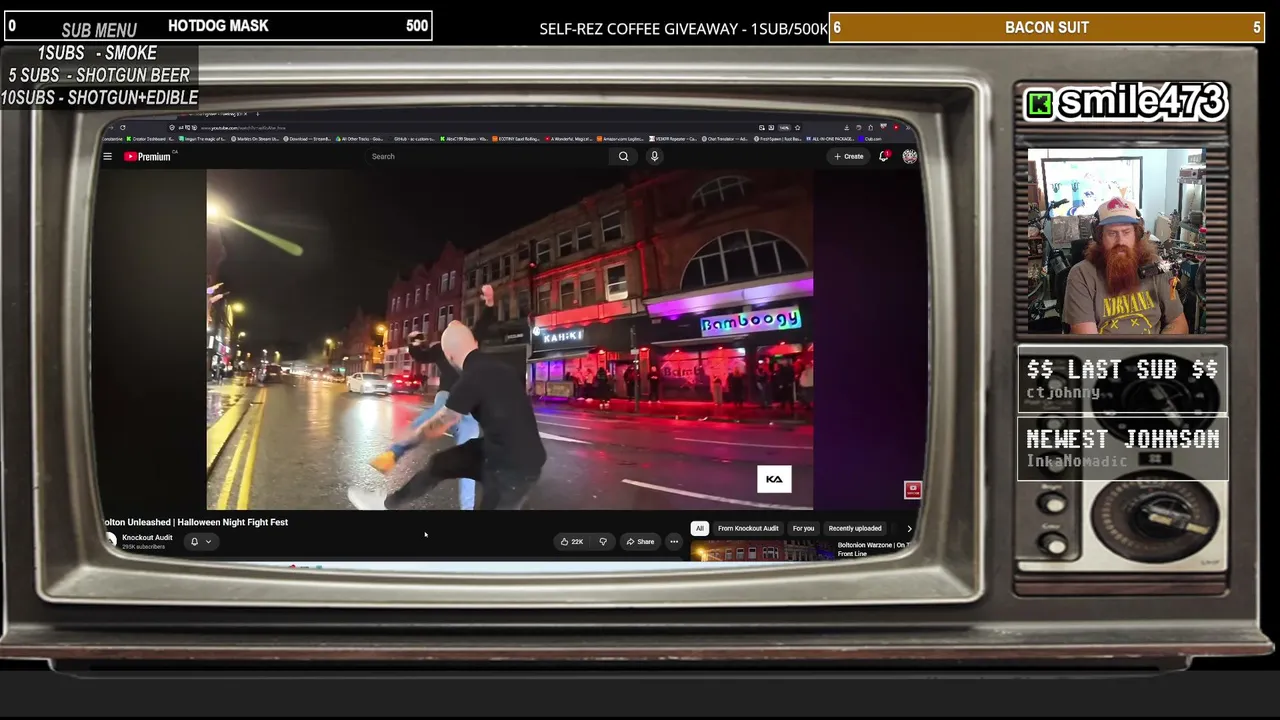Viewport: 1280px width, 720px height.
Task: Click the 1SUBS - SMOKE line
Action: 97,53
